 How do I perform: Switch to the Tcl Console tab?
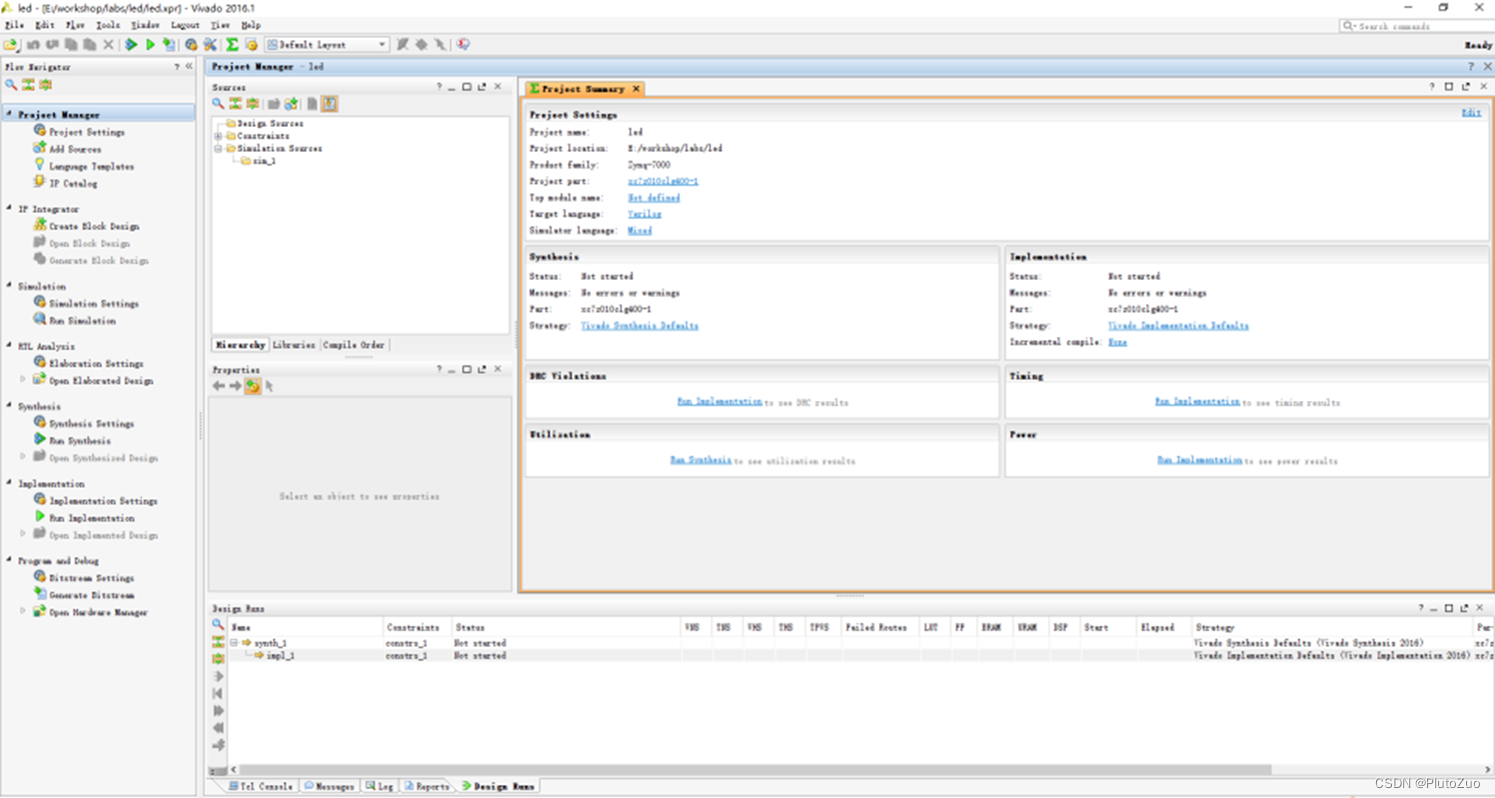pyautogui.click(x=262, y=787)
